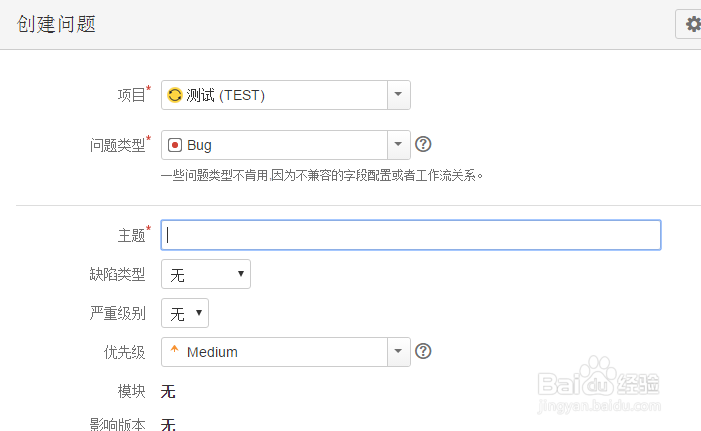Click the red Bug issue type icon
The image size is (701, 431).
point(175,145)
